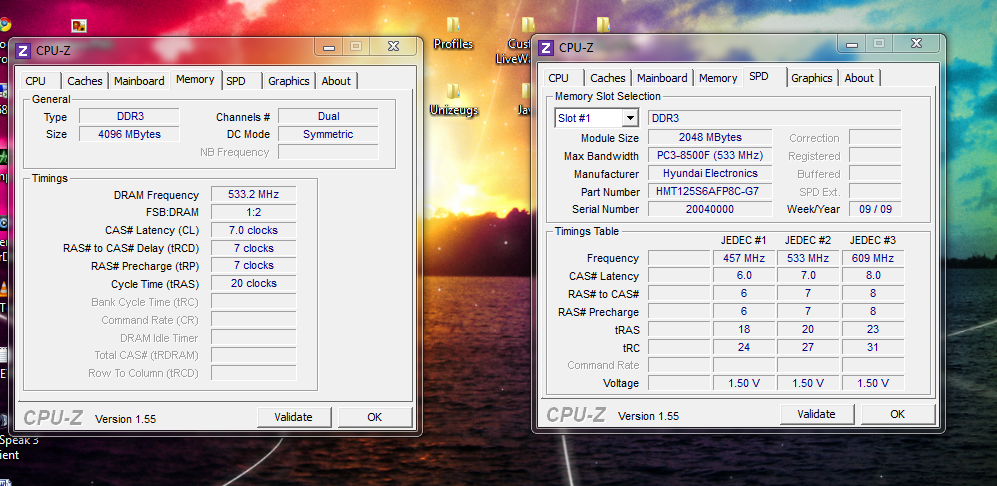Click the 4096 MBytes size field
Screen dimensions: 997x486
coord(130,134)
